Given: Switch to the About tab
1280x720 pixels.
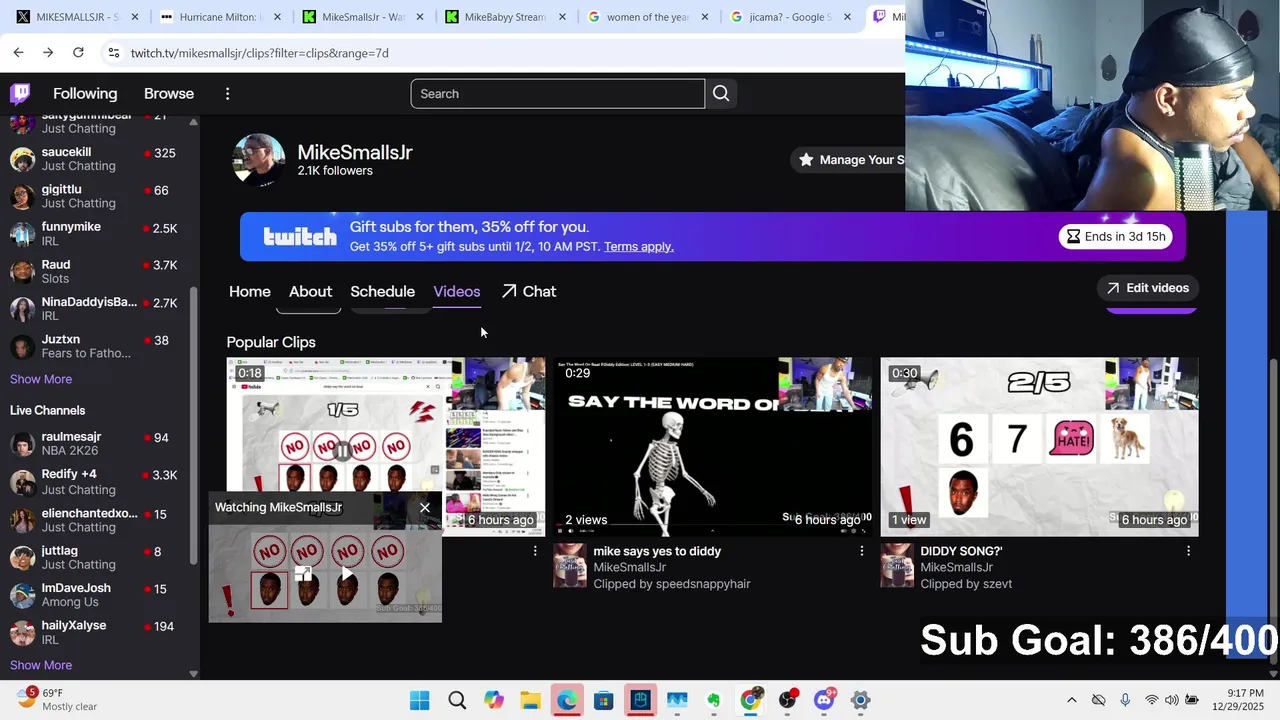Looking at the screenshot, I should [x=310, y=292].
